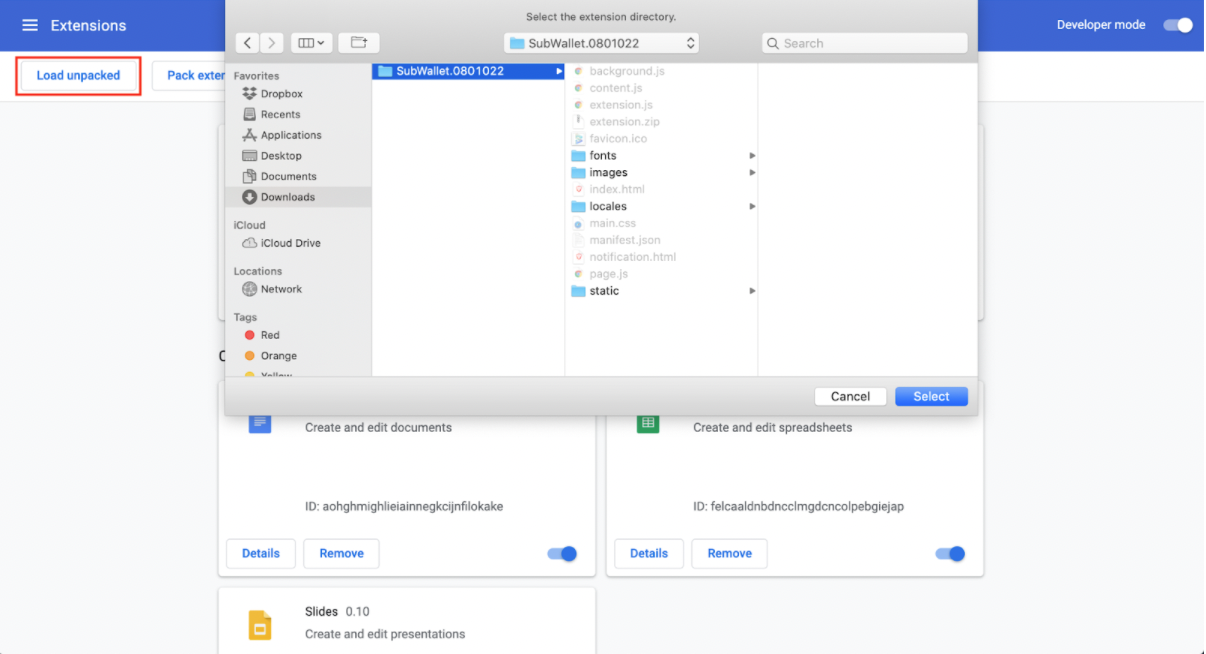The width and height of the screenshot is (1206, 654).
Task: Click main.css file entry
Action: pos(612,224)
